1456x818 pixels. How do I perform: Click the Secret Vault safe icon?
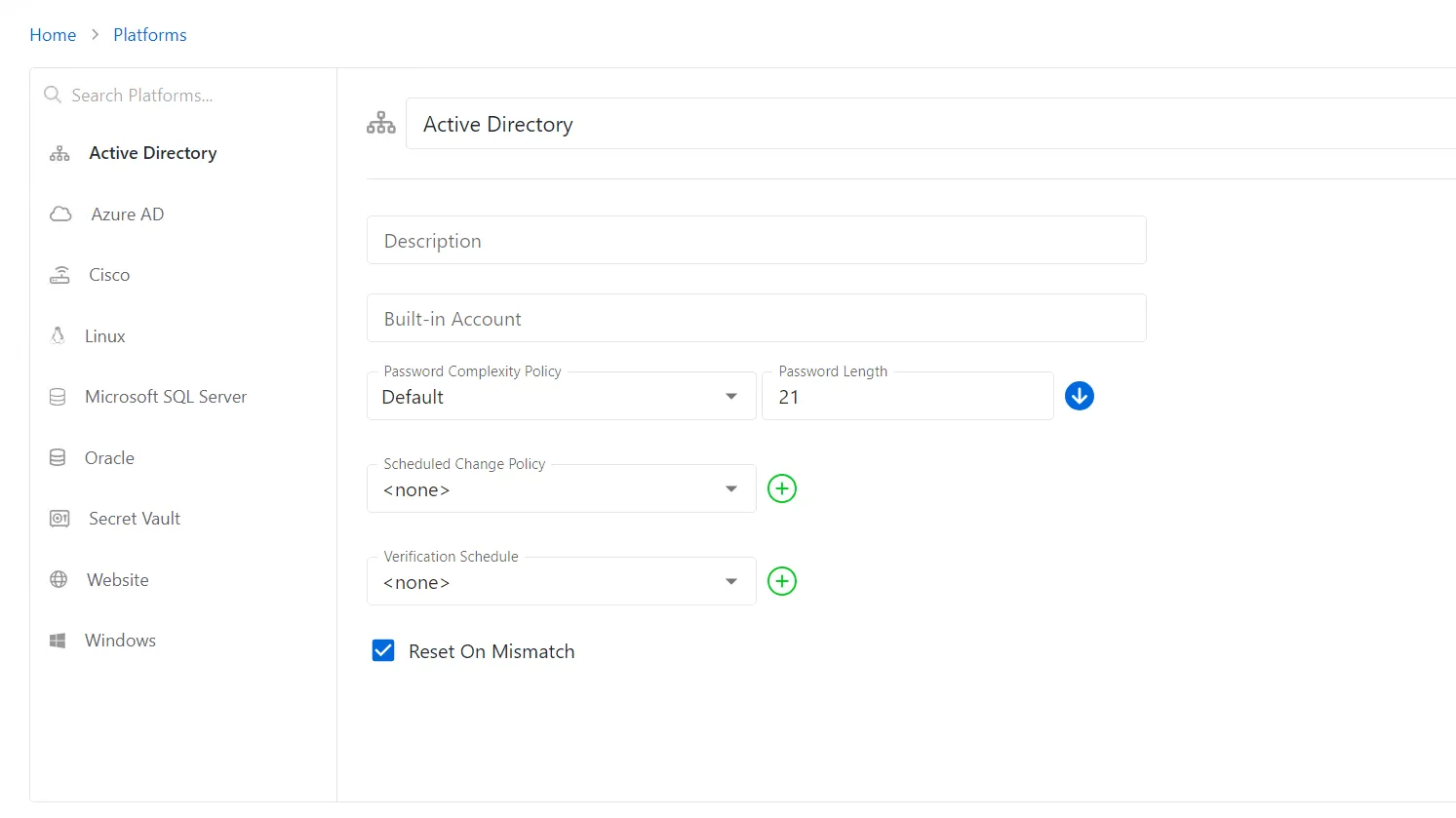point(59,519)
